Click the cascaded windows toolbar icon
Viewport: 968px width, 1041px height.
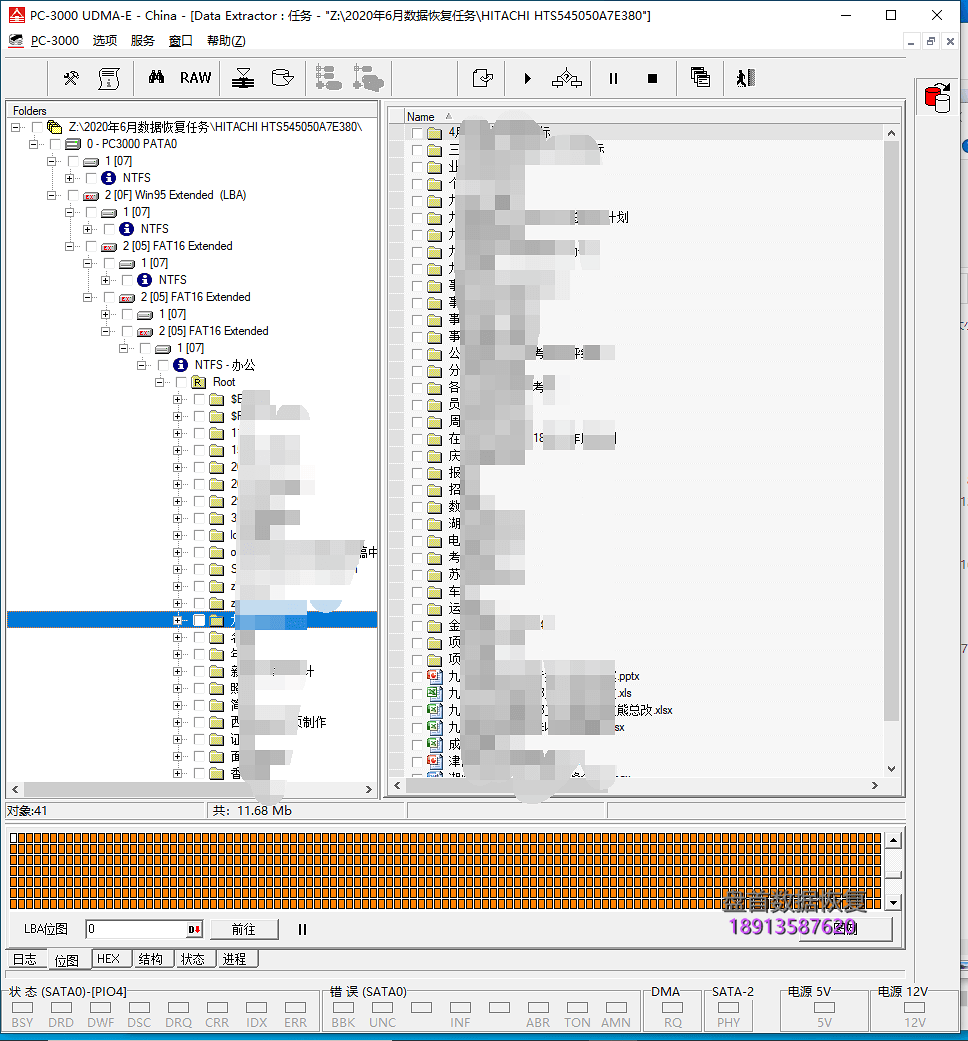tap(700, 78)
